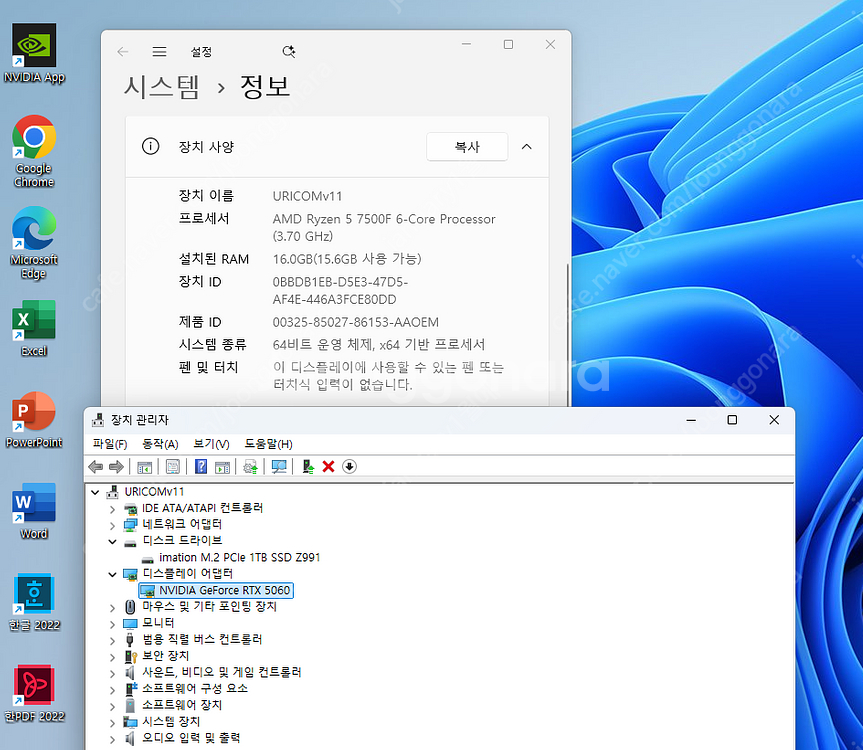Expand IDE ATA/ATAPI 컨트롤러 node
This screenshot has height=750, width=863.
pyautogui.click(x=112, y=509)
